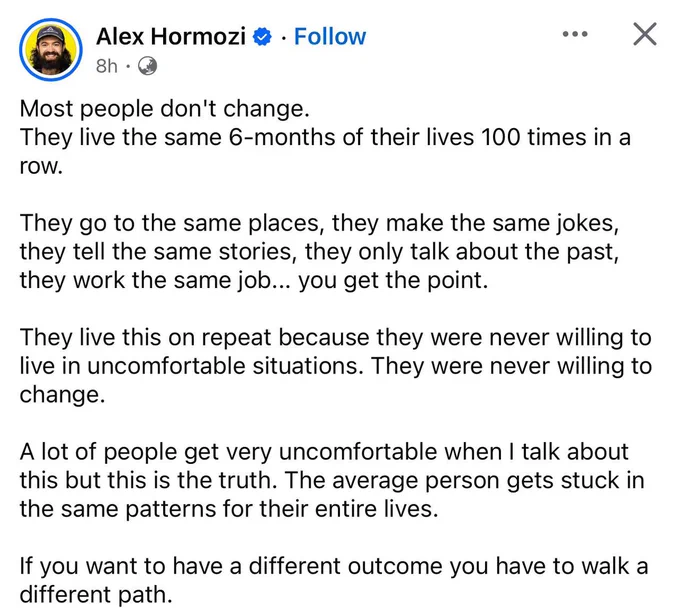Follow Alex Hormozi

[330, 36]
